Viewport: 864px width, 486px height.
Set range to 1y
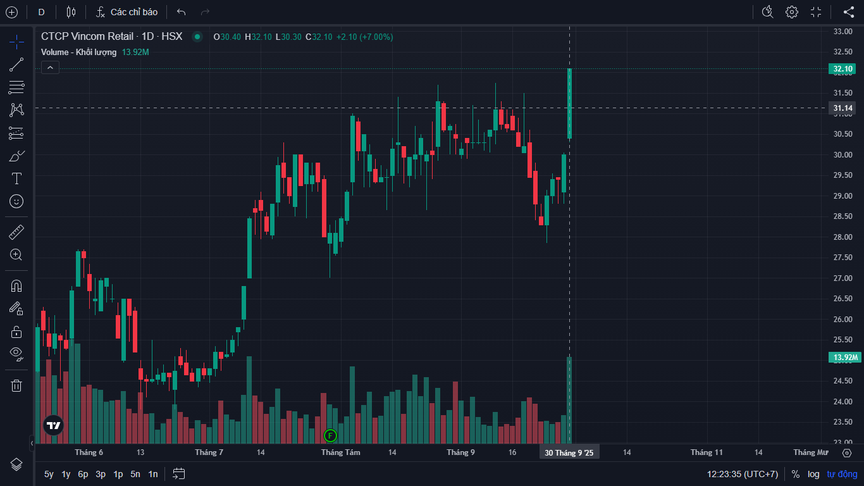click(66, 474)
